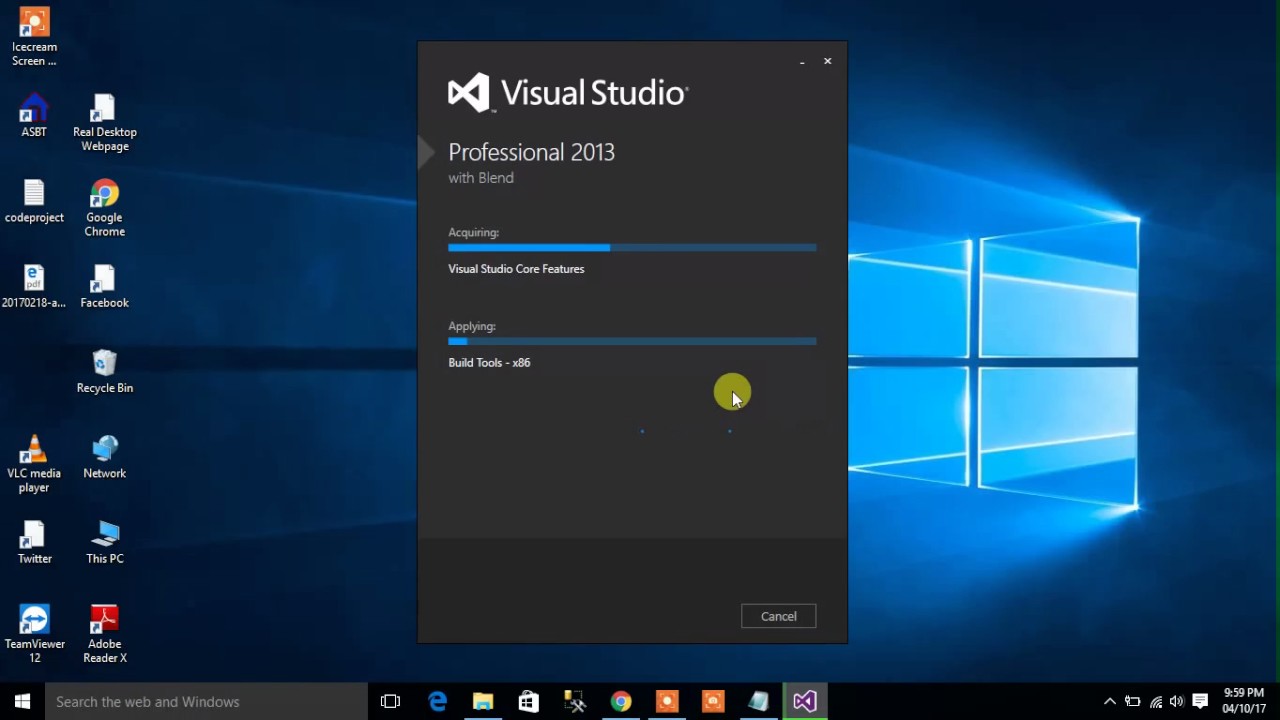Open Task View from taskbar
The image size is (1280, 720).
[391, 702]
